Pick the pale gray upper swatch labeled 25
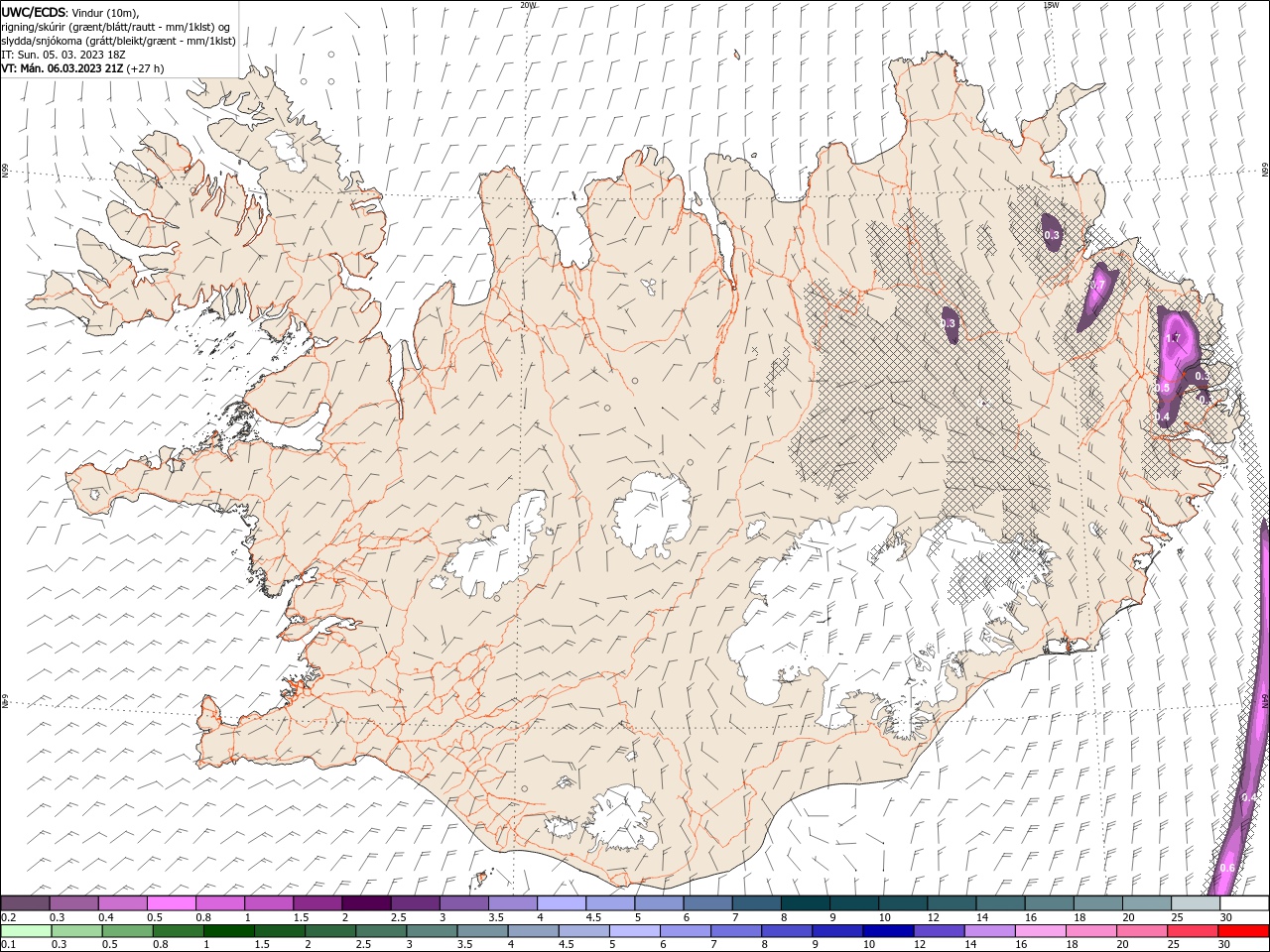 [x=1197, y=903]
